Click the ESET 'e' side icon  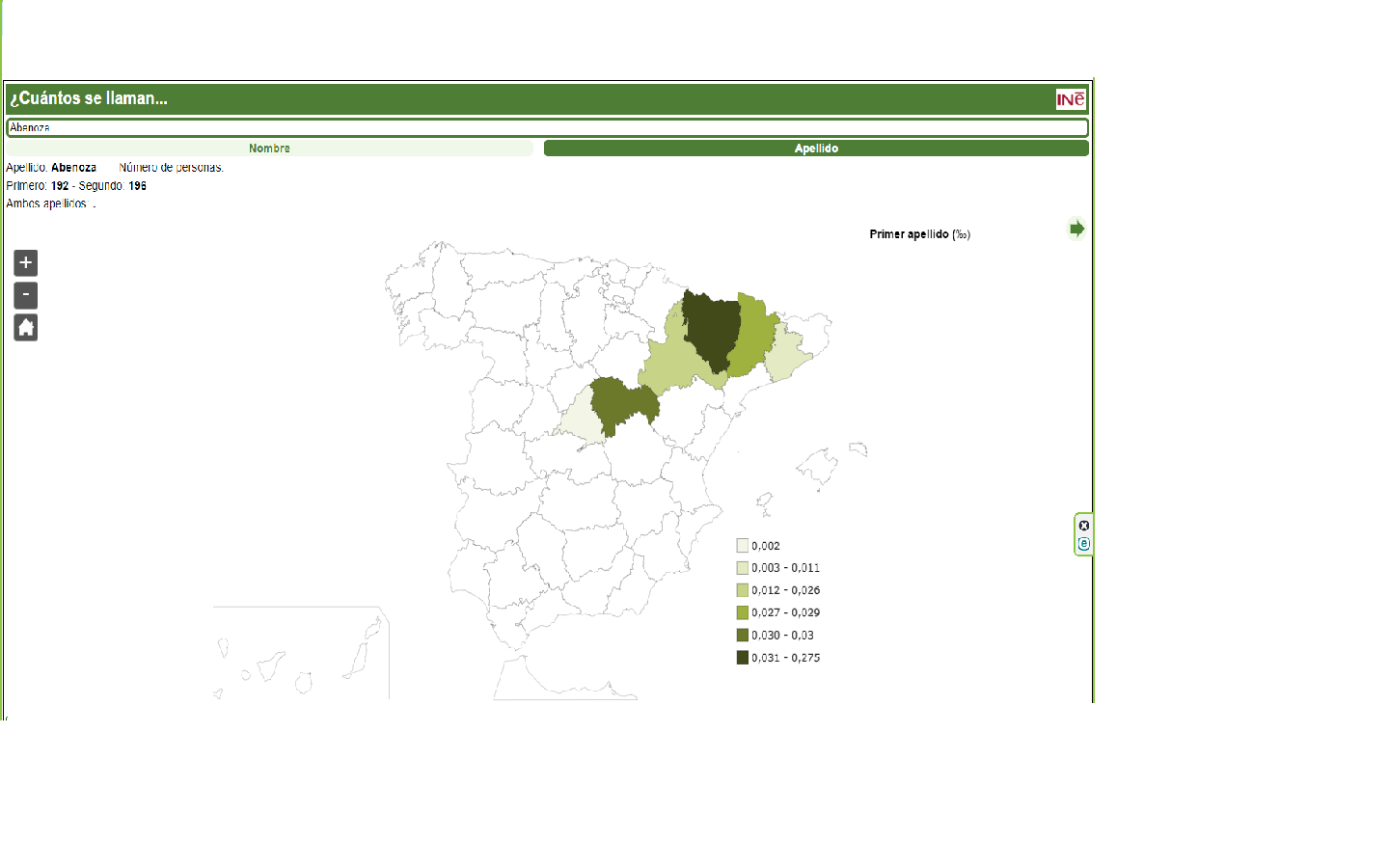(x=1084, y=544)
